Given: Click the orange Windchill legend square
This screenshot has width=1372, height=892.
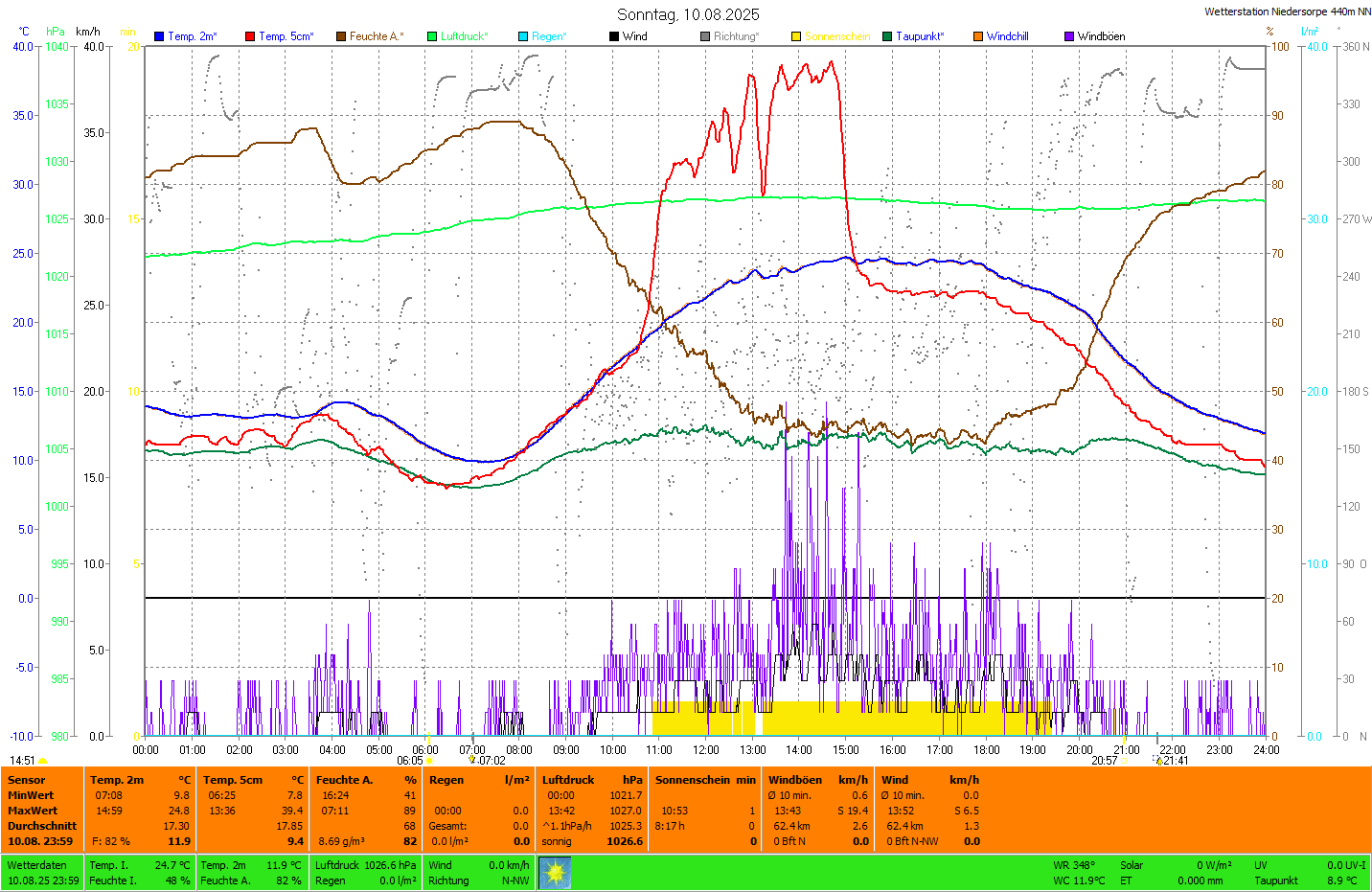Looking at the screenshot, I should pyautogui.click(x=978, y=36).
